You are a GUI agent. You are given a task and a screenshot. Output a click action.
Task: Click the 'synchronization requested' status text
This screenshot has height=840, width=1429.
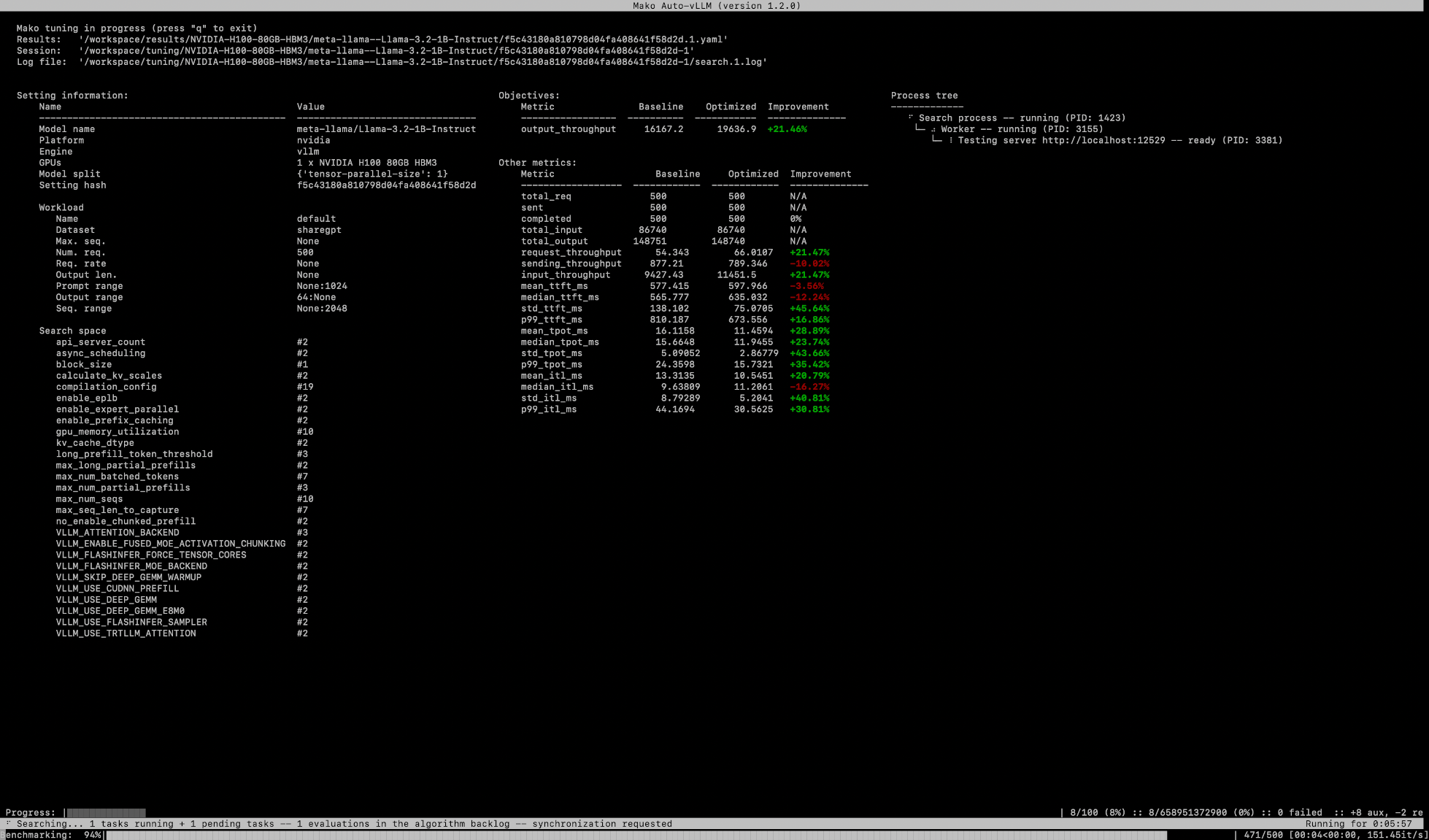[x=602, y=824]
